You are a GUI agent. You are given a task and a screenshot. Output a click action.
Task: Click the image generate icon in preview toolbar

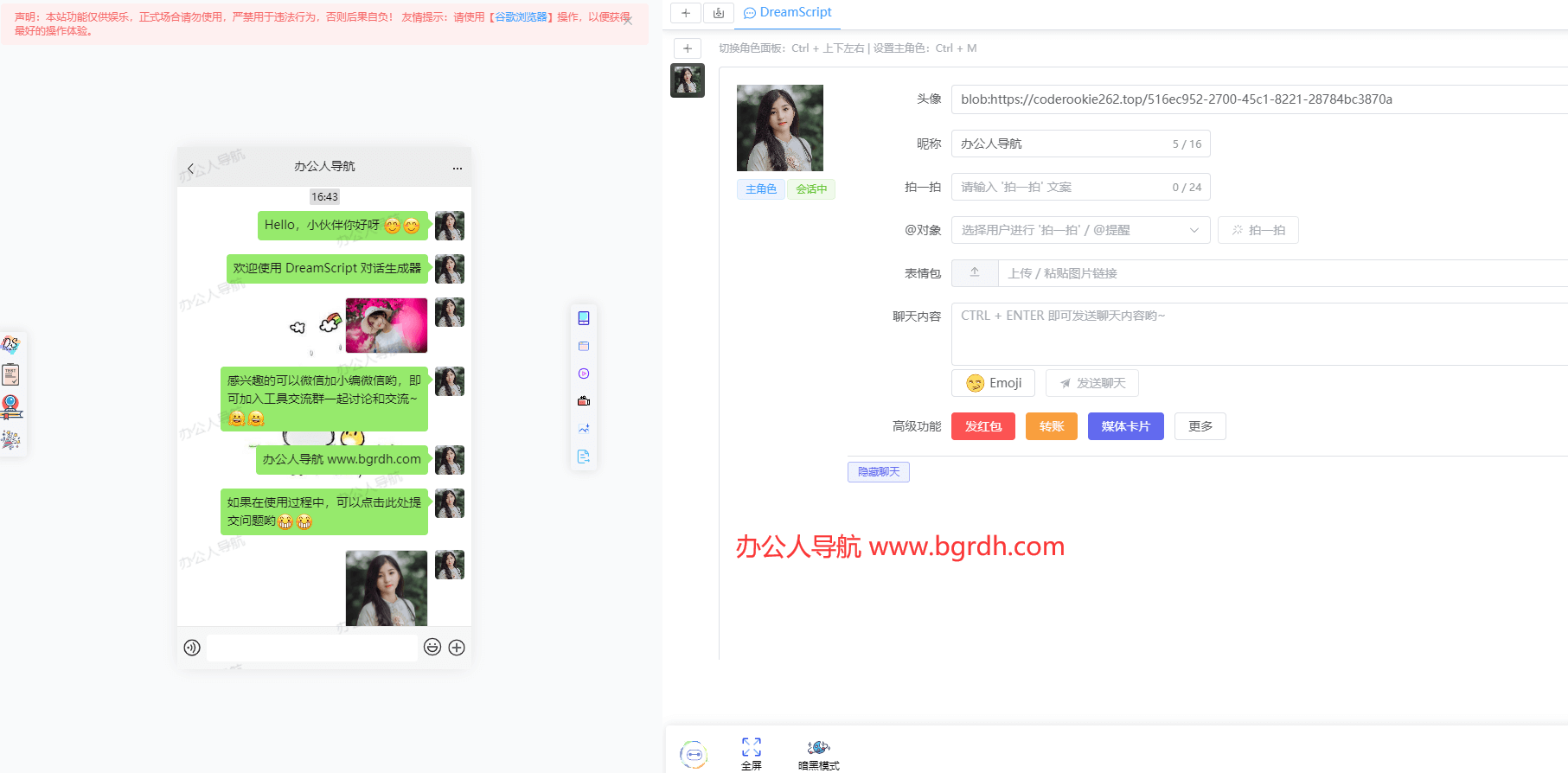pos(584,429)
